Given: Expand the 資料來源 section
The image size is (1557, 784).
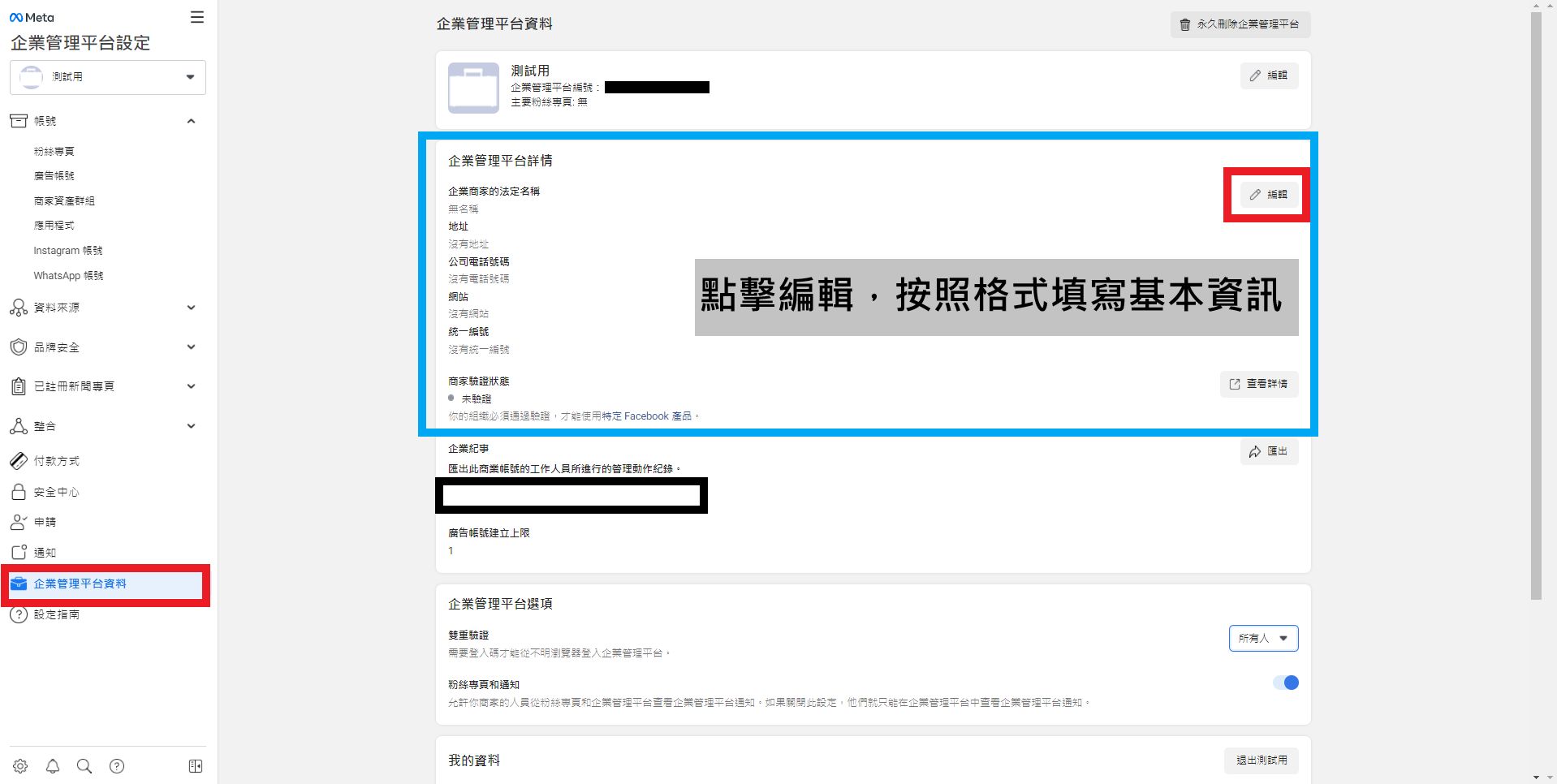Looking at the screenshot, I should 192,308.
